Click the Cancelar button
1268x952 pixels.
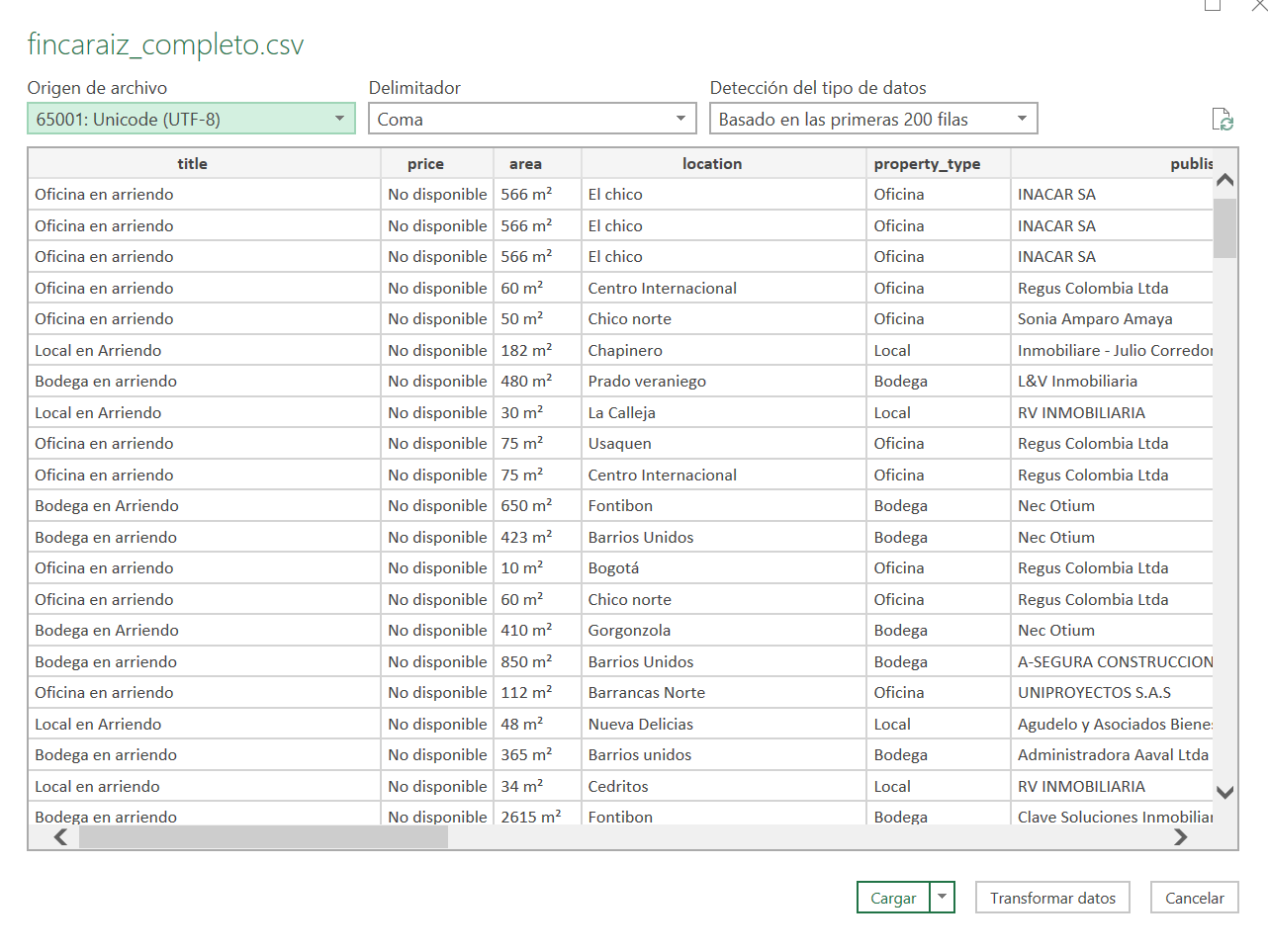tap(1195, 898)
